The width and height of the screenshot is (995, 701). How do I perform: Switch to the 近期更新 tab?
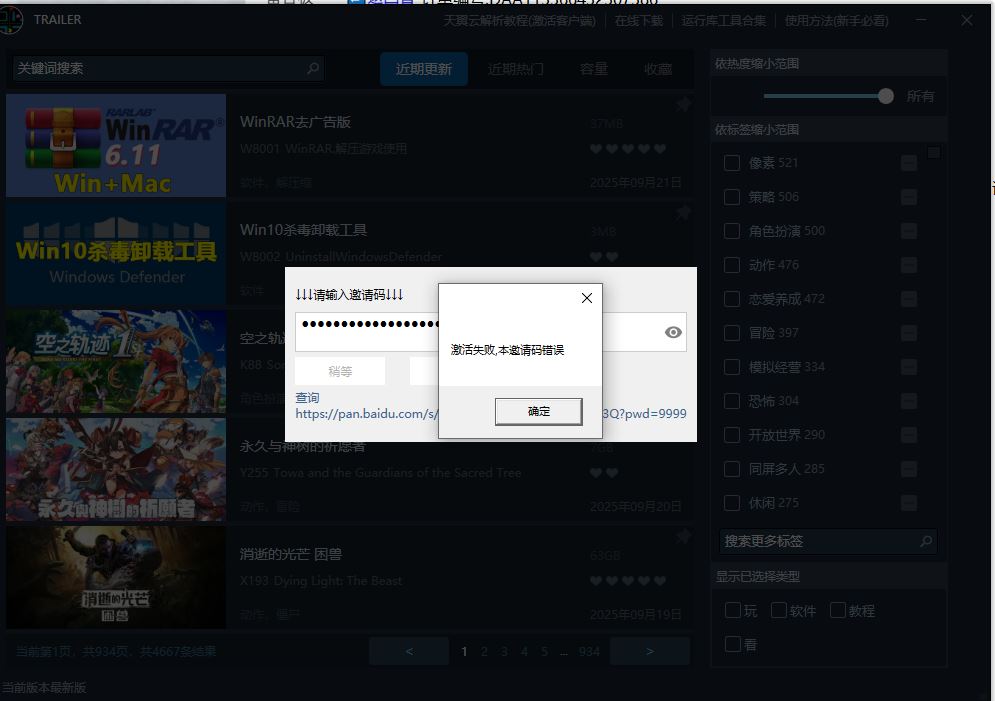424,69
